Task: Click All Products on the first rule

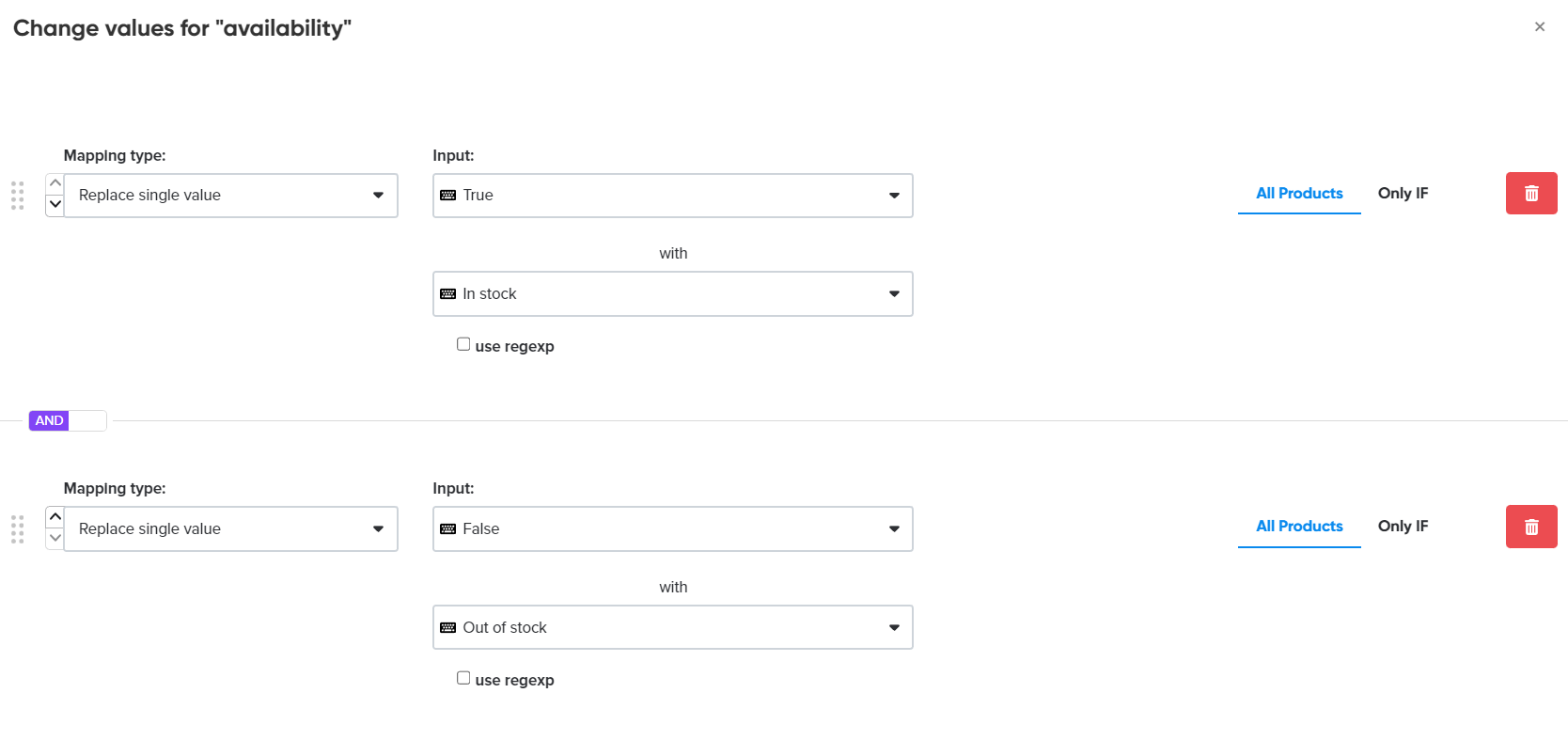Action: tap(1299, 193)
